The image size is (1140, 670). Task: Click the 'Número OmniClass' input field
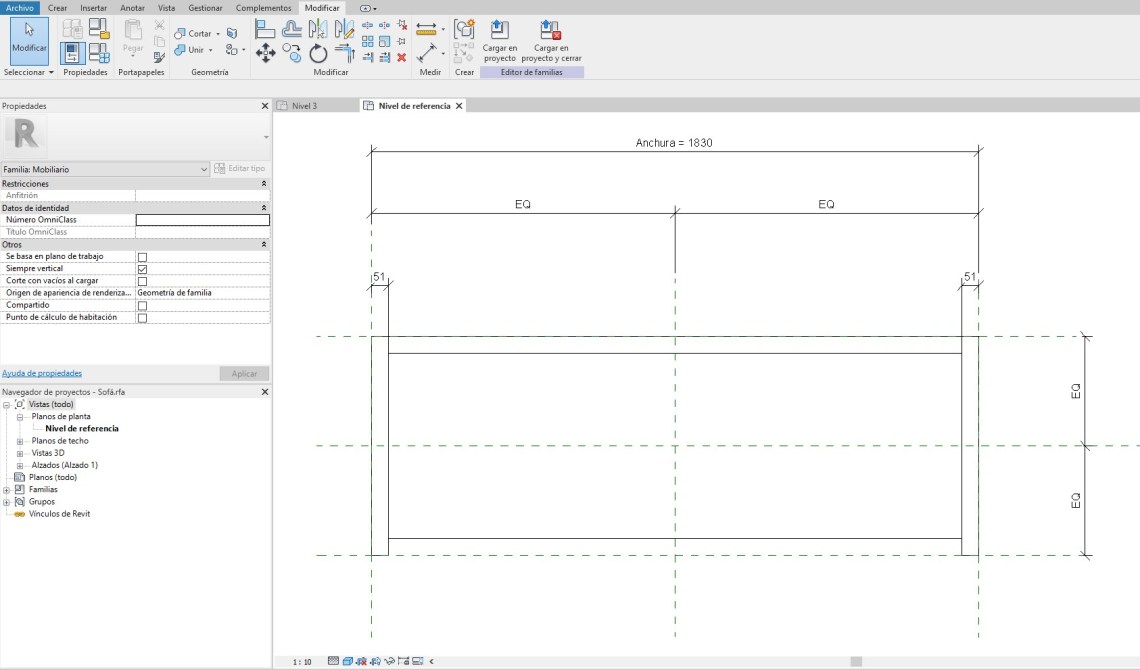point(202,220)
